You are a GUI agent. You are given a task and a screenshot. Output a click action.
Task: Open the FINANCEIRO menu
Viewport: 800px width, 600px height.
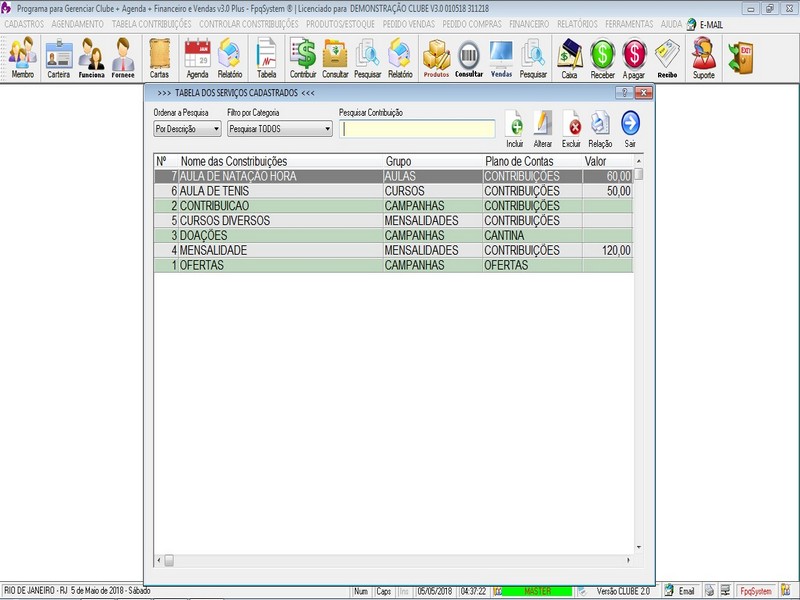[529, 24]
